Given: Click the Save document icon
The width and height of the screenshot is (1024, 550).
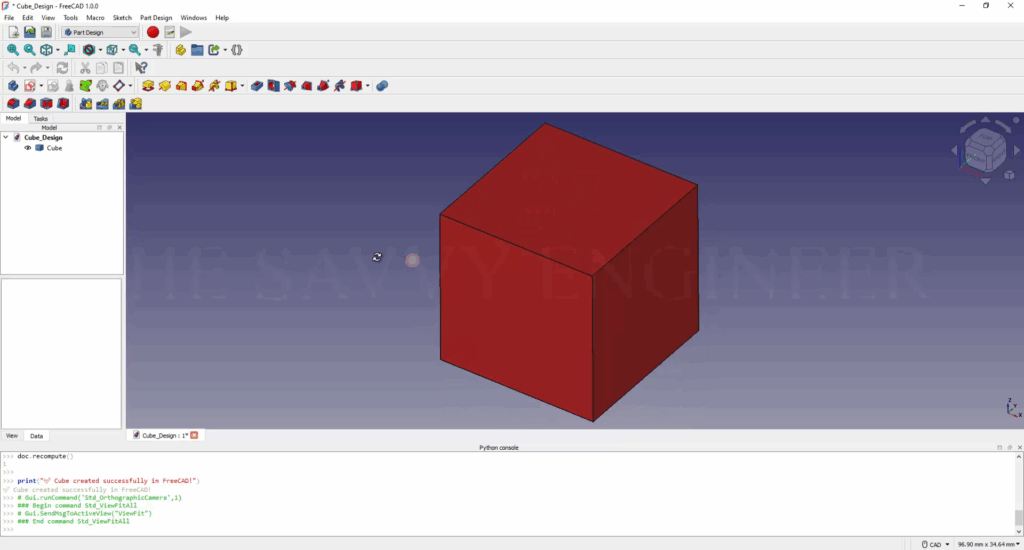Looking at the screenshot, I should coord(46,32).
